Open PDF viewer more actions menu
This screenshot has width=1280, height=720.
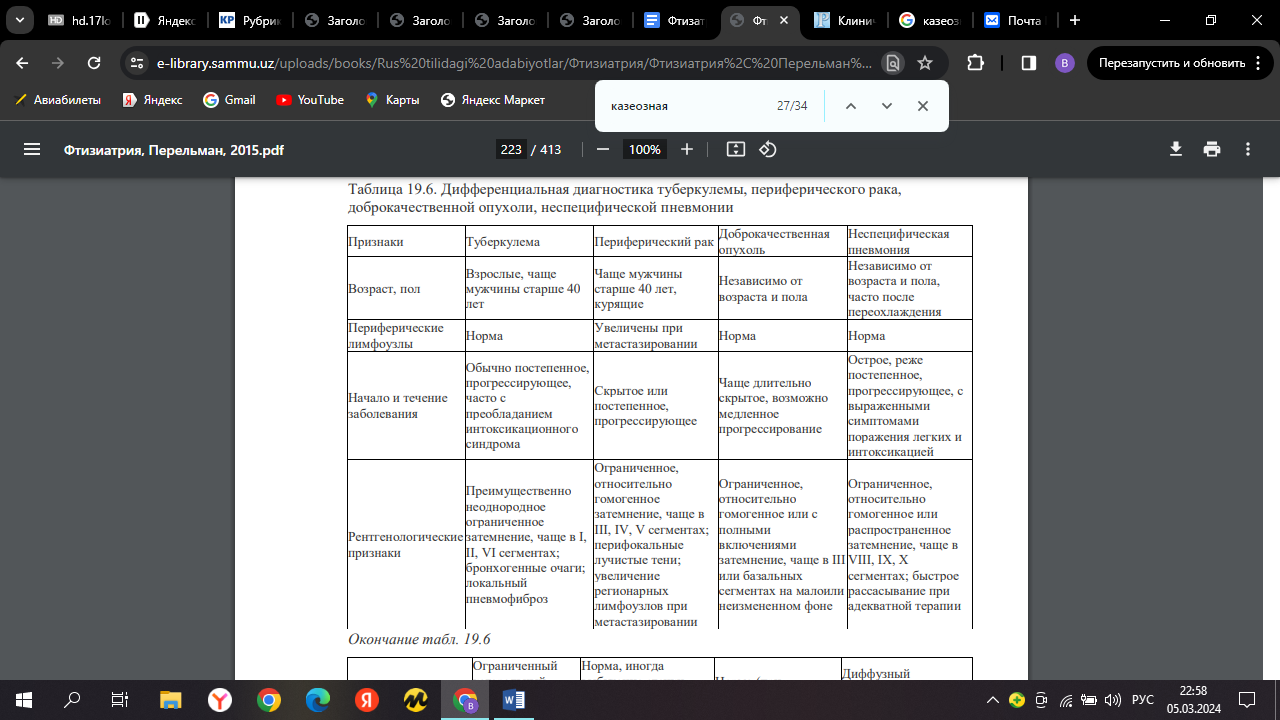[1248, 149]
